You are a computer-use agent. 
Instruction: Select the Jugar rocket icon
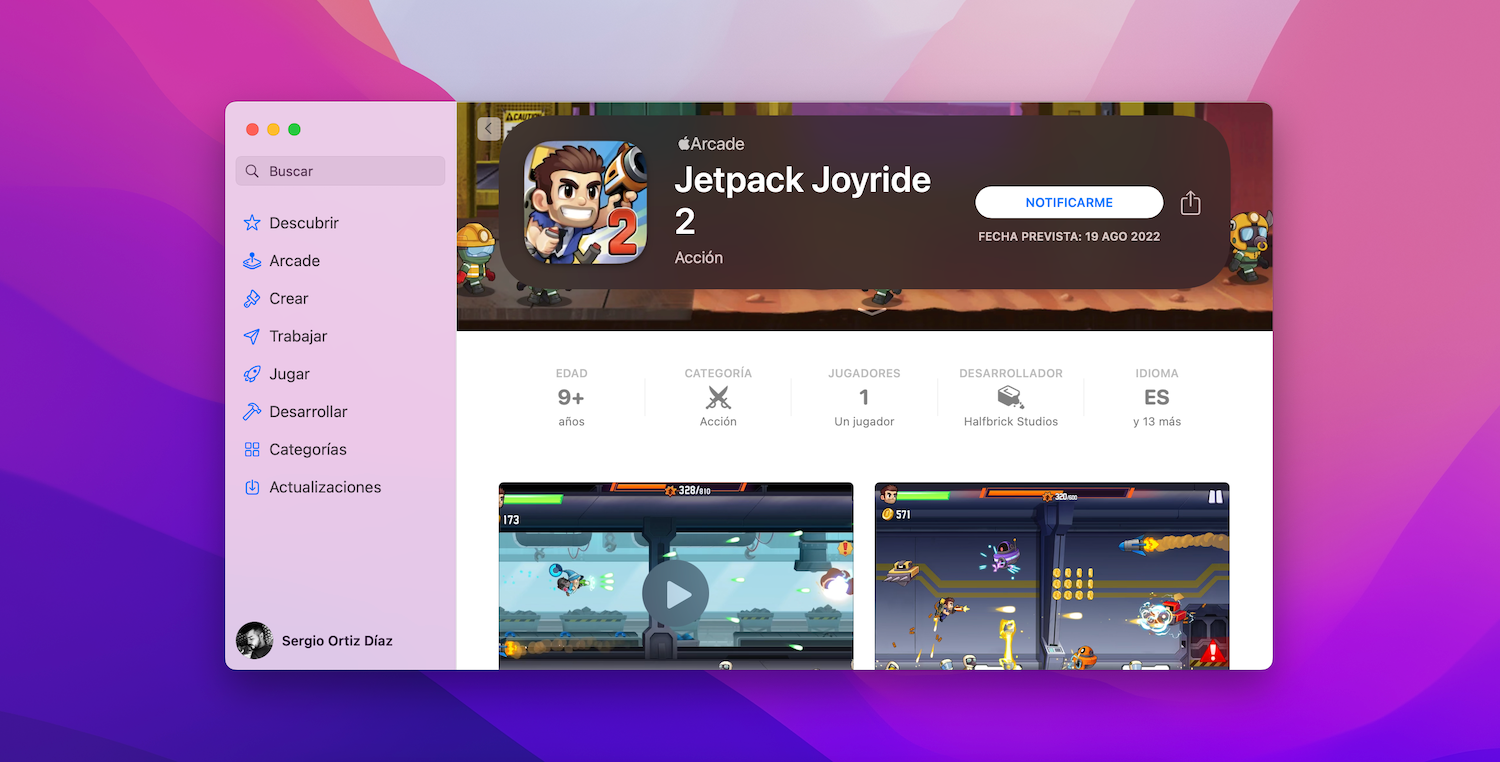(252, 373)
